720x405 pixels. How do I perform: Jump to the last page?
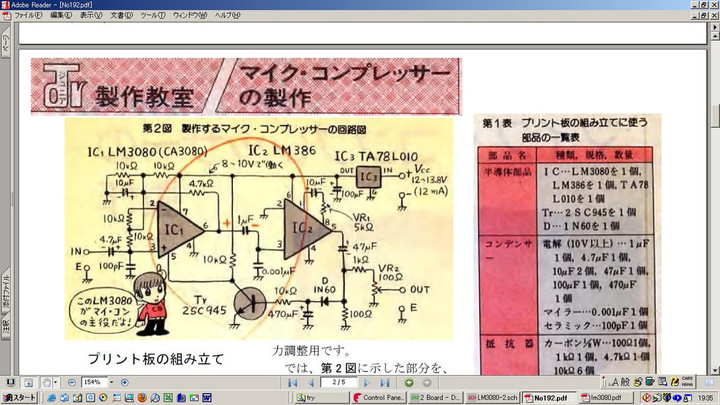click(386, 382)
